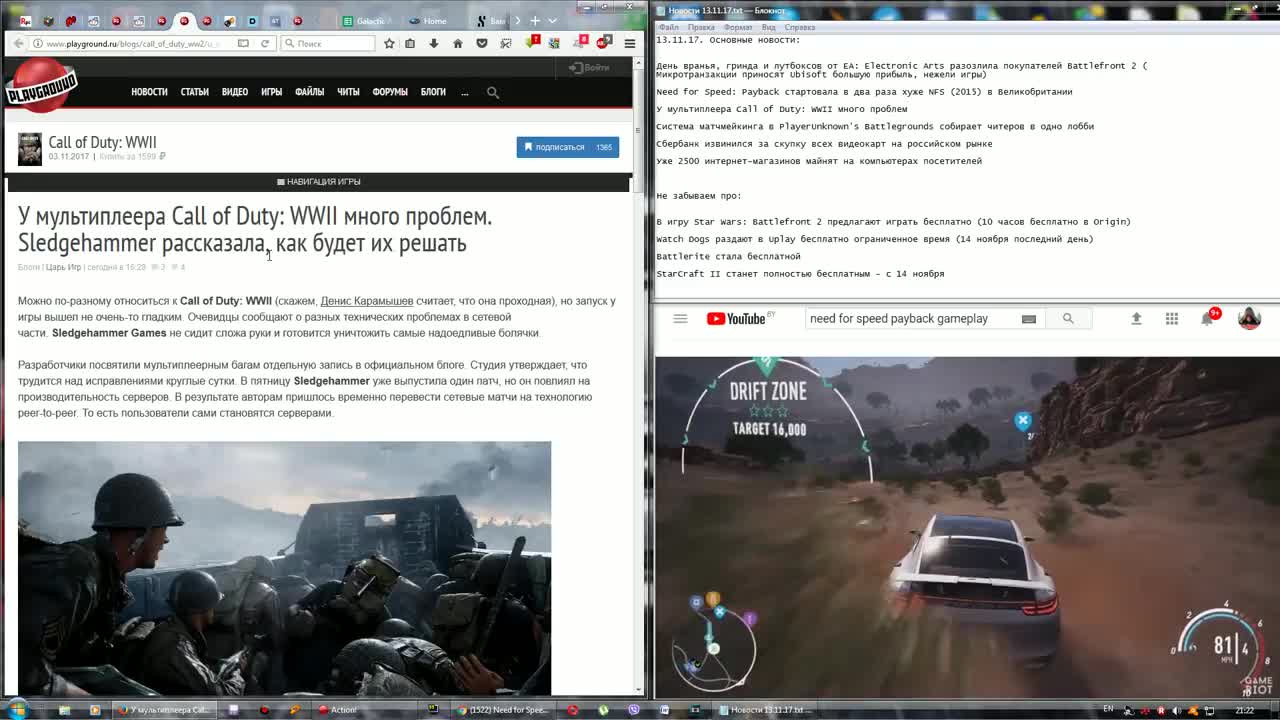
Task: Click 'Не забываем про:' line in Notepad
Action: (698, 196)
